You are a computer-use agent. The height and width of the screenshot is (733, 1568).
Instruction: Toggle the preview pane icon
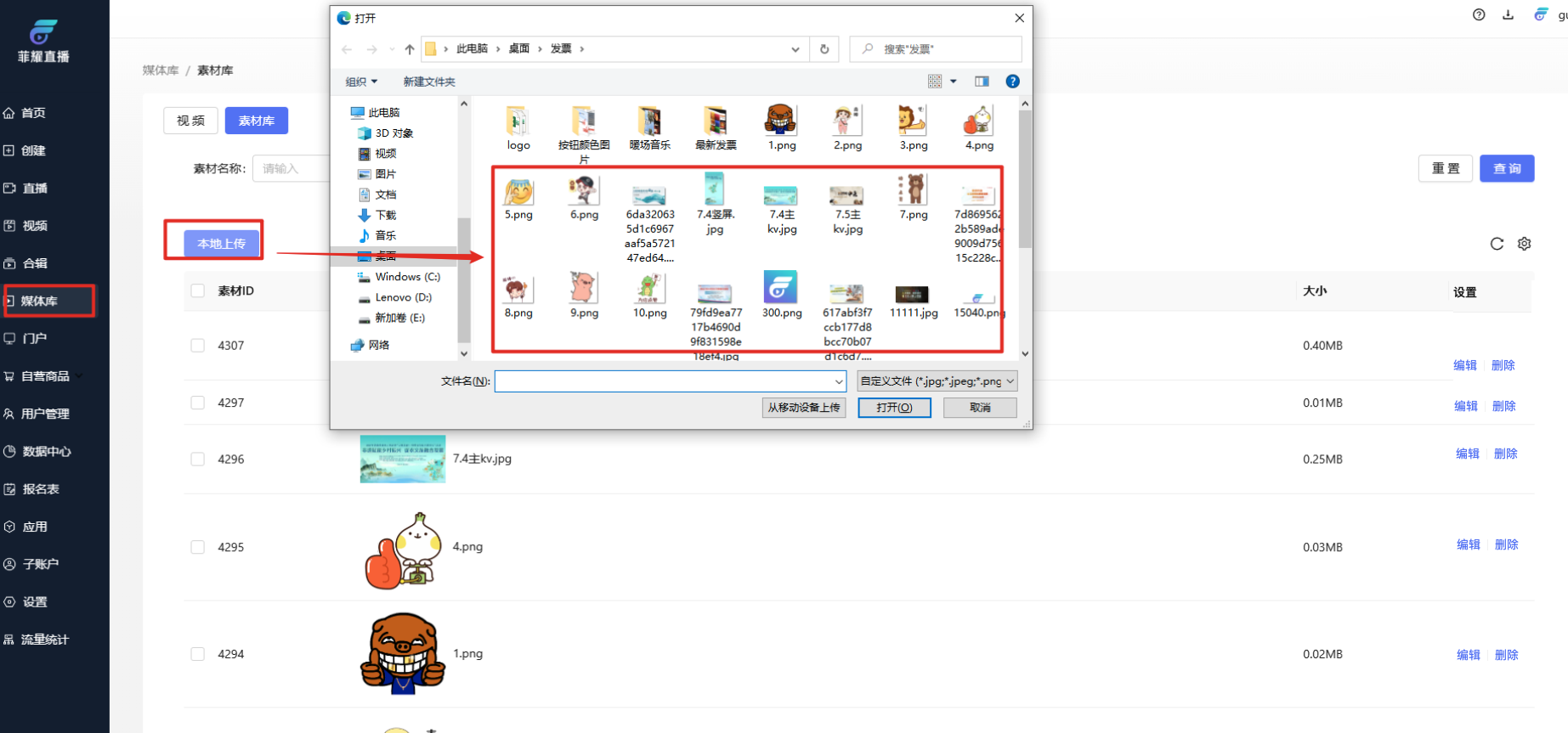[x=982, y=82]
